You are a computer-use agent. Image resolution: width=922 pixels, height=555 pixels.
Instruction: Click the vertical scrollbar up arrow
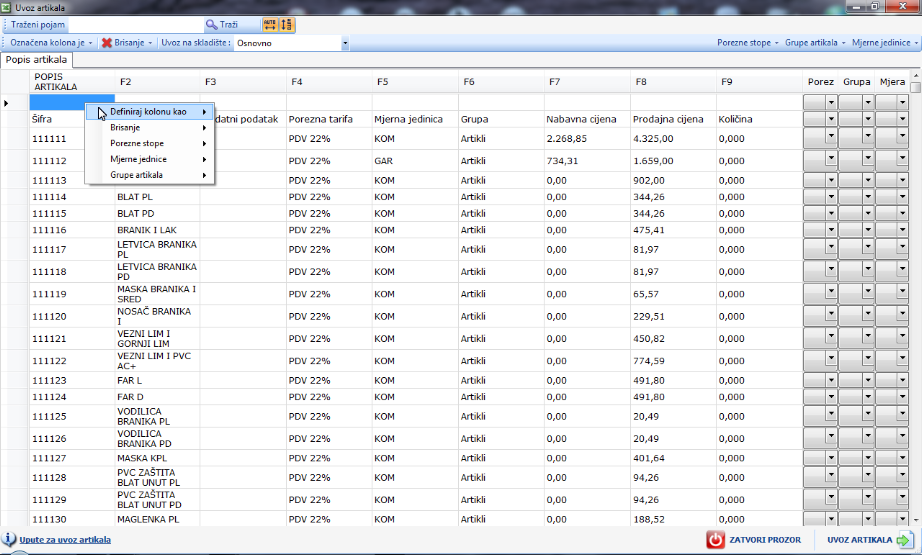[x=916, y=76]
